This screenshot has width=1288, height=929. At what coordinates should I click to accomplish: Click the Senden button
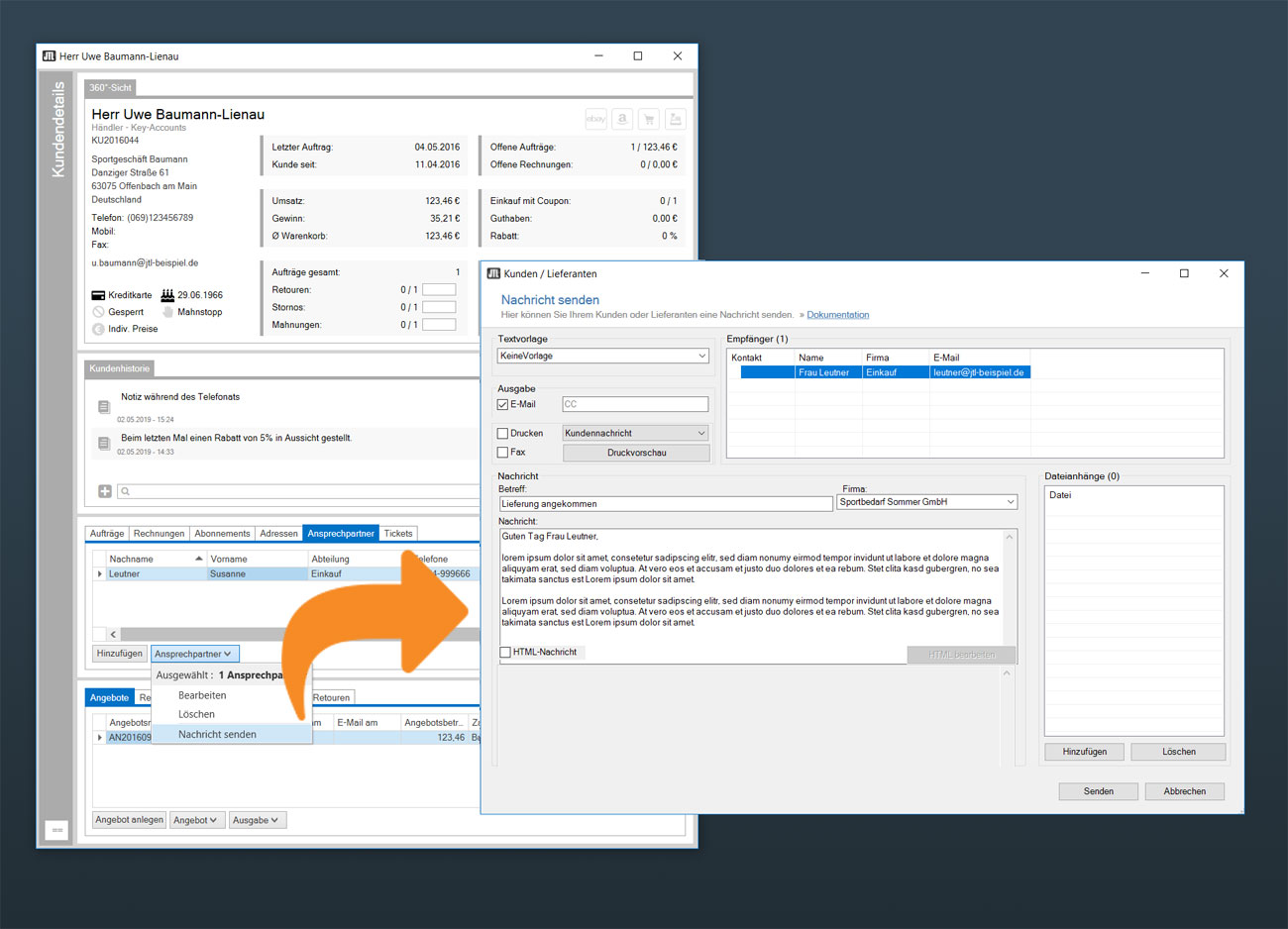tap(1098, 791)
